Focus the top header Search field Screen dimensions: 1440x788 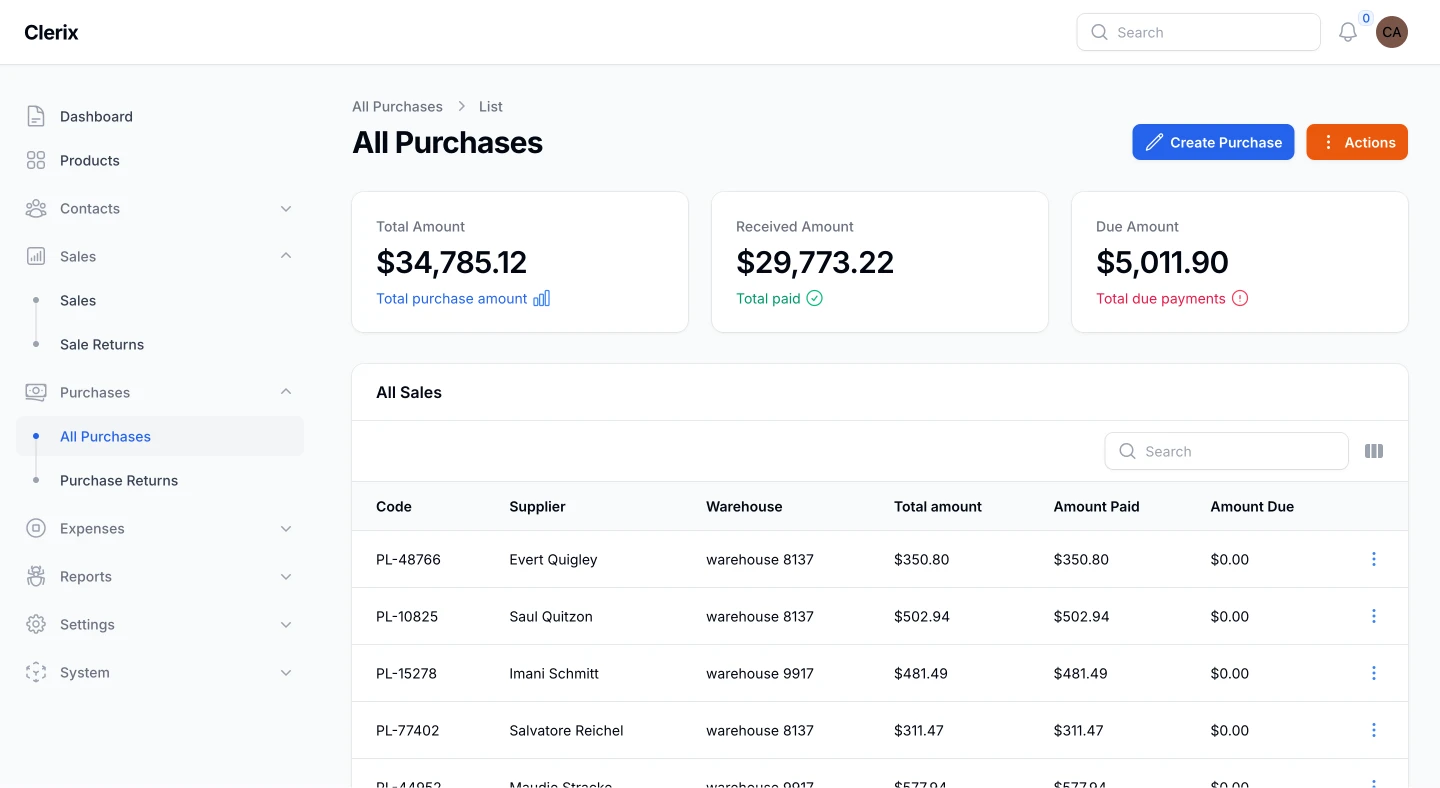click(x=1198, y=32)
